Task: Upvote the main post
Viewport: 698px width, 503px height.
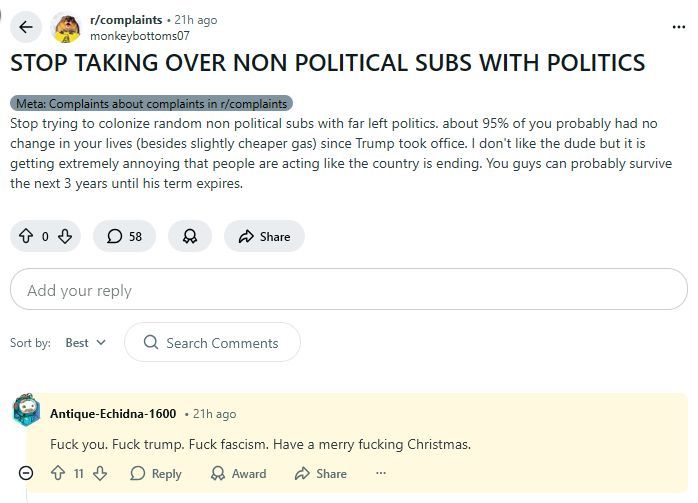Action: click(26, 236)
